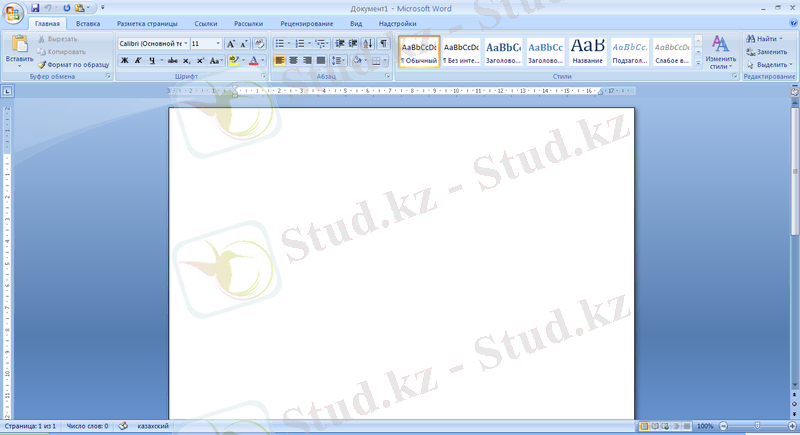Screen dimensions: 800x435
Task: Activate Формат по образцу painter
Action: coord(73,65)
